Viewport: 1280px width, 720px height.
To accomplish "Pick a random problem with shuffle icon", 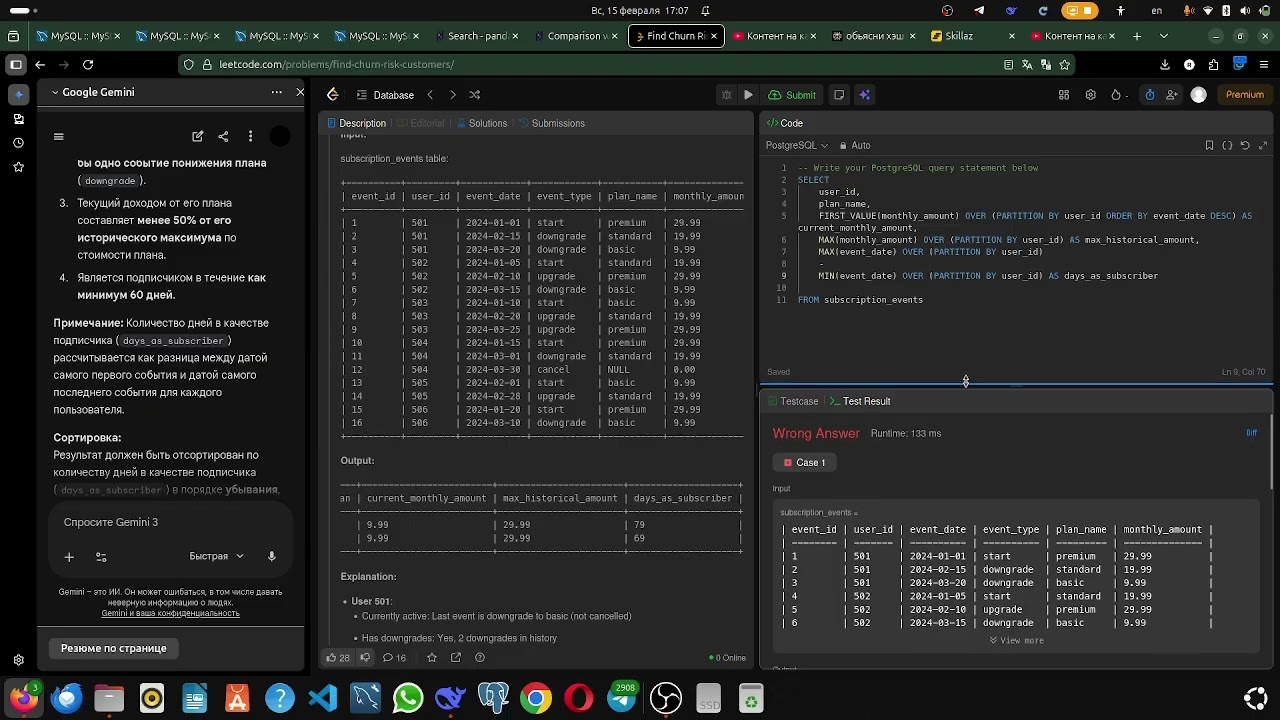I will point(475,95).
